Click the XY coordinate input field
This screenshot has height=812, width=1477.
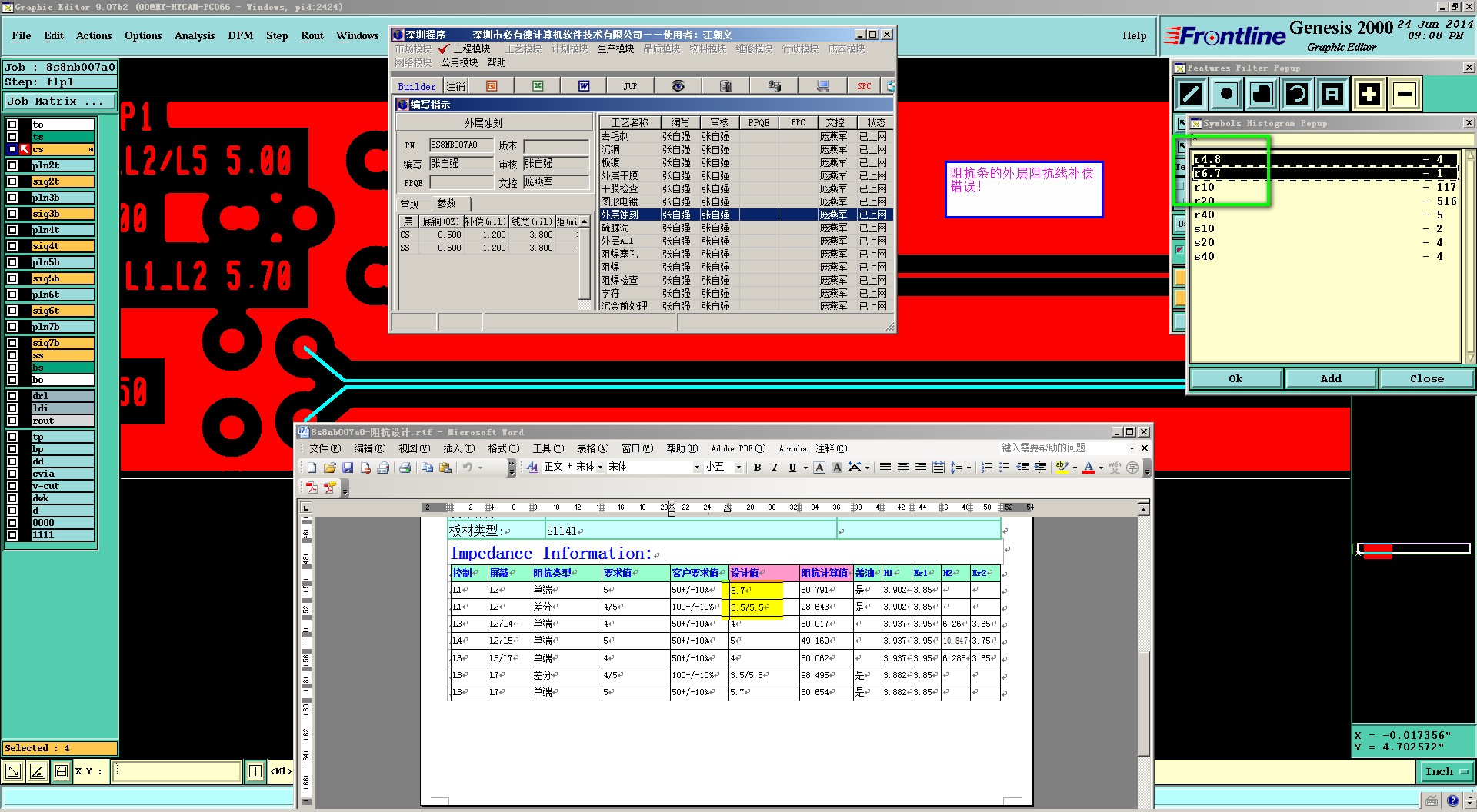click(x=178, y=771)
